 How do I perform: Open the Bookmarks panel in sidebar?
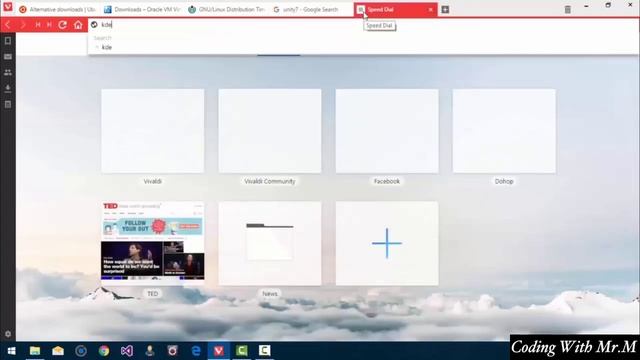[x=8, y=41]
